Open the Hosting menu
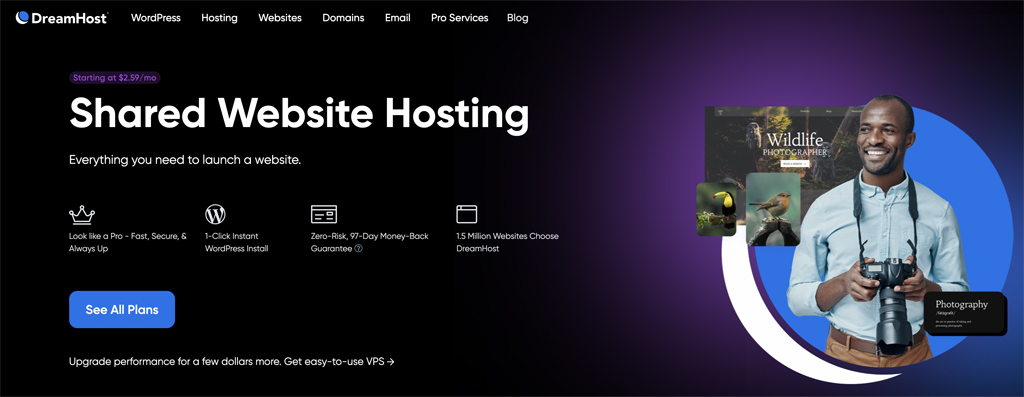Viewport: 1024px width, 397px height. click(219, 18)
